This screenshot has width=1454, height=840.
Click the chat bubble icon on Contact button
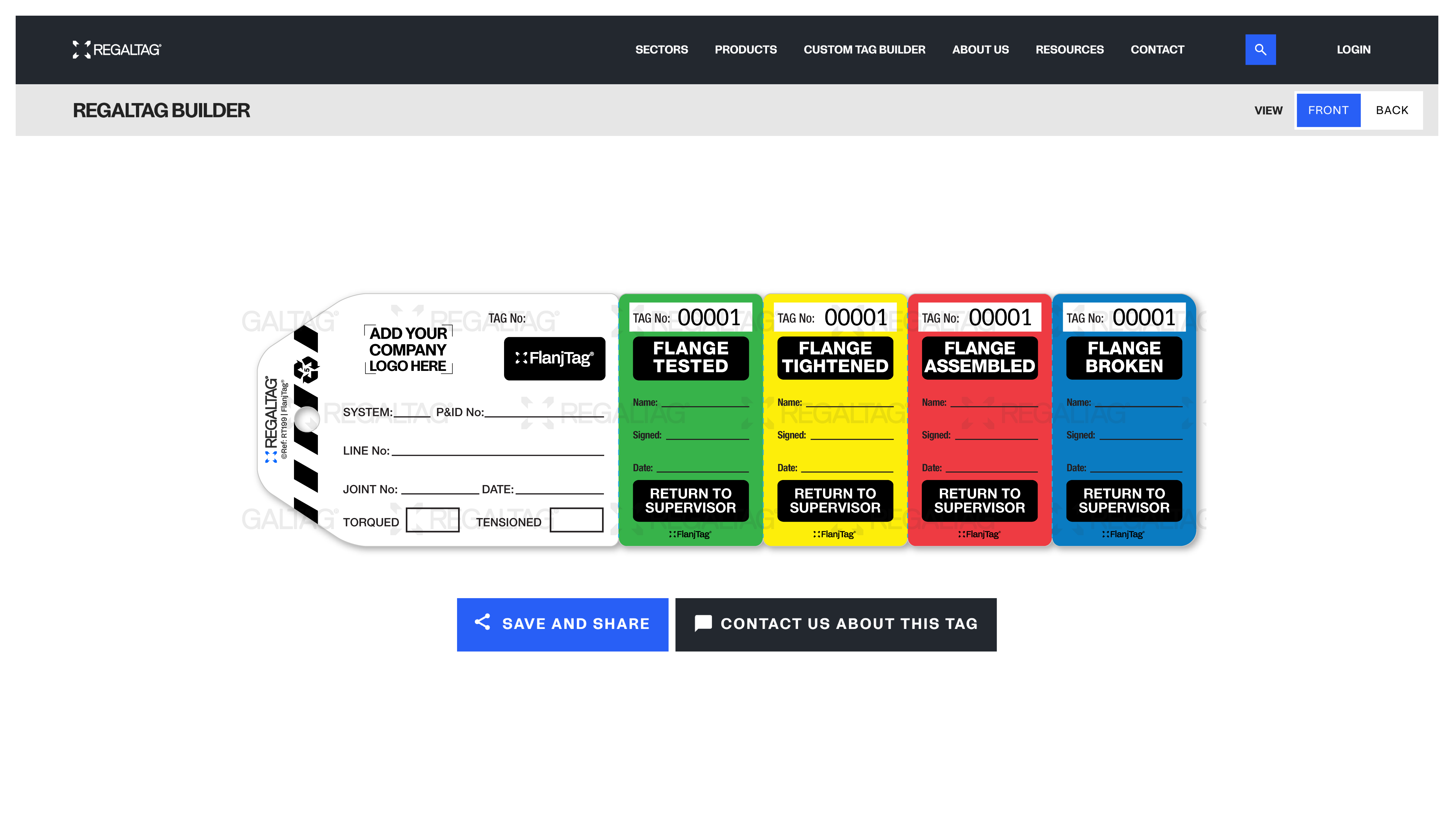tap(703, 623)
